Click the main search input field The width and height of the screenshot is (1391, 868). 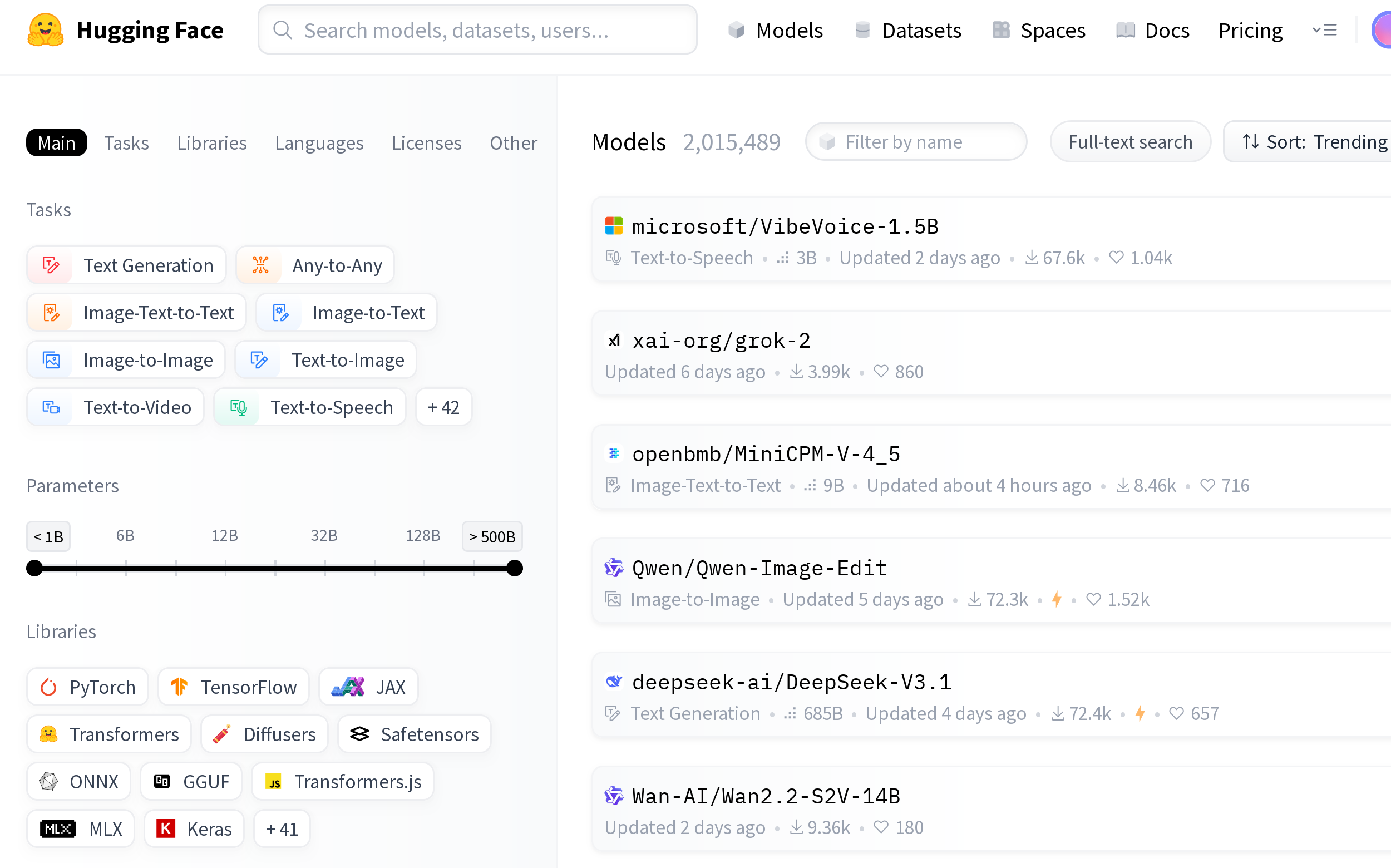point(477,30)
